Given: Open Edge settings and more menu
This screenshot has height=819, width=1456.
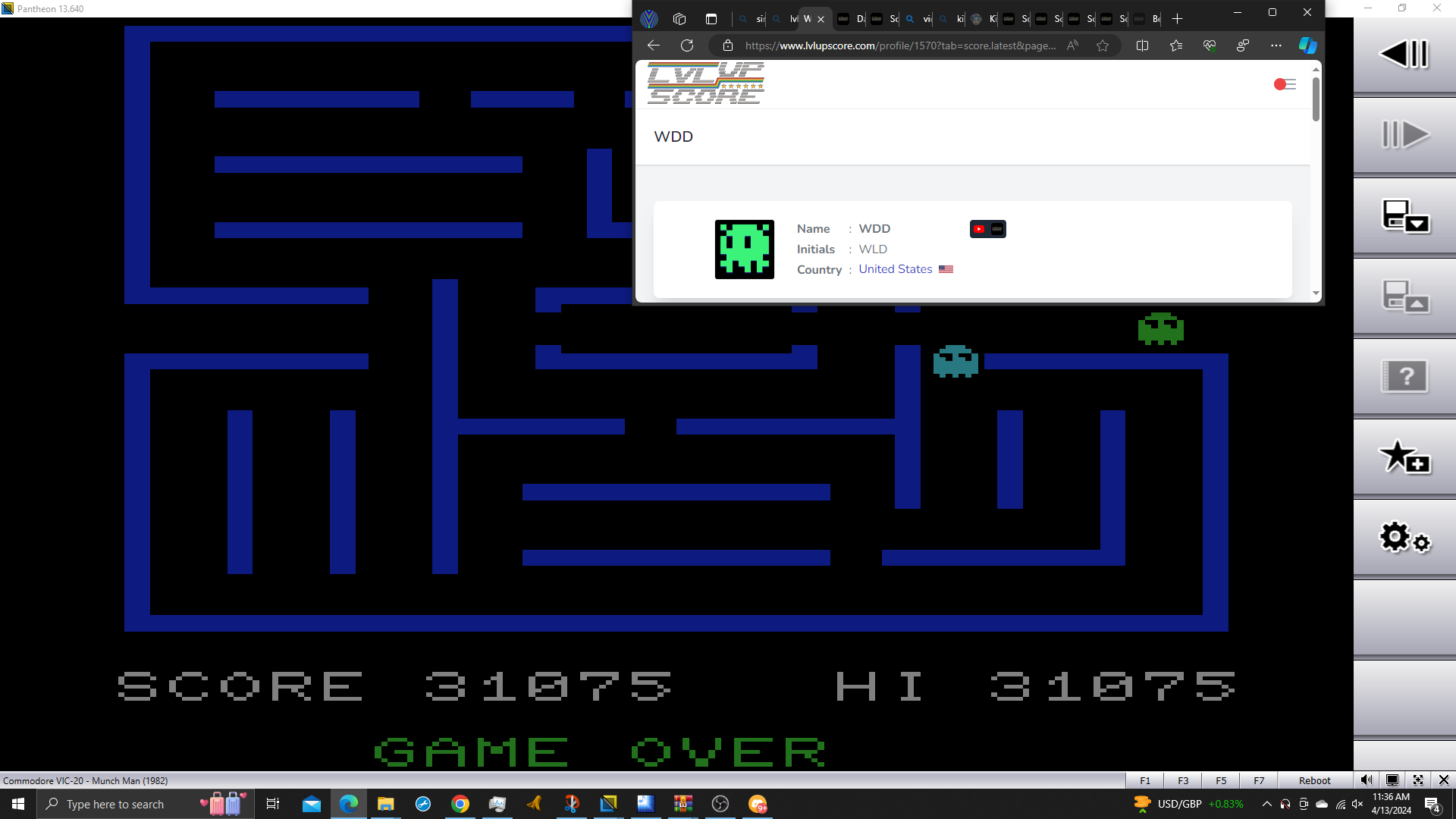Looking at the screenshot, I should click(1276, 45).
